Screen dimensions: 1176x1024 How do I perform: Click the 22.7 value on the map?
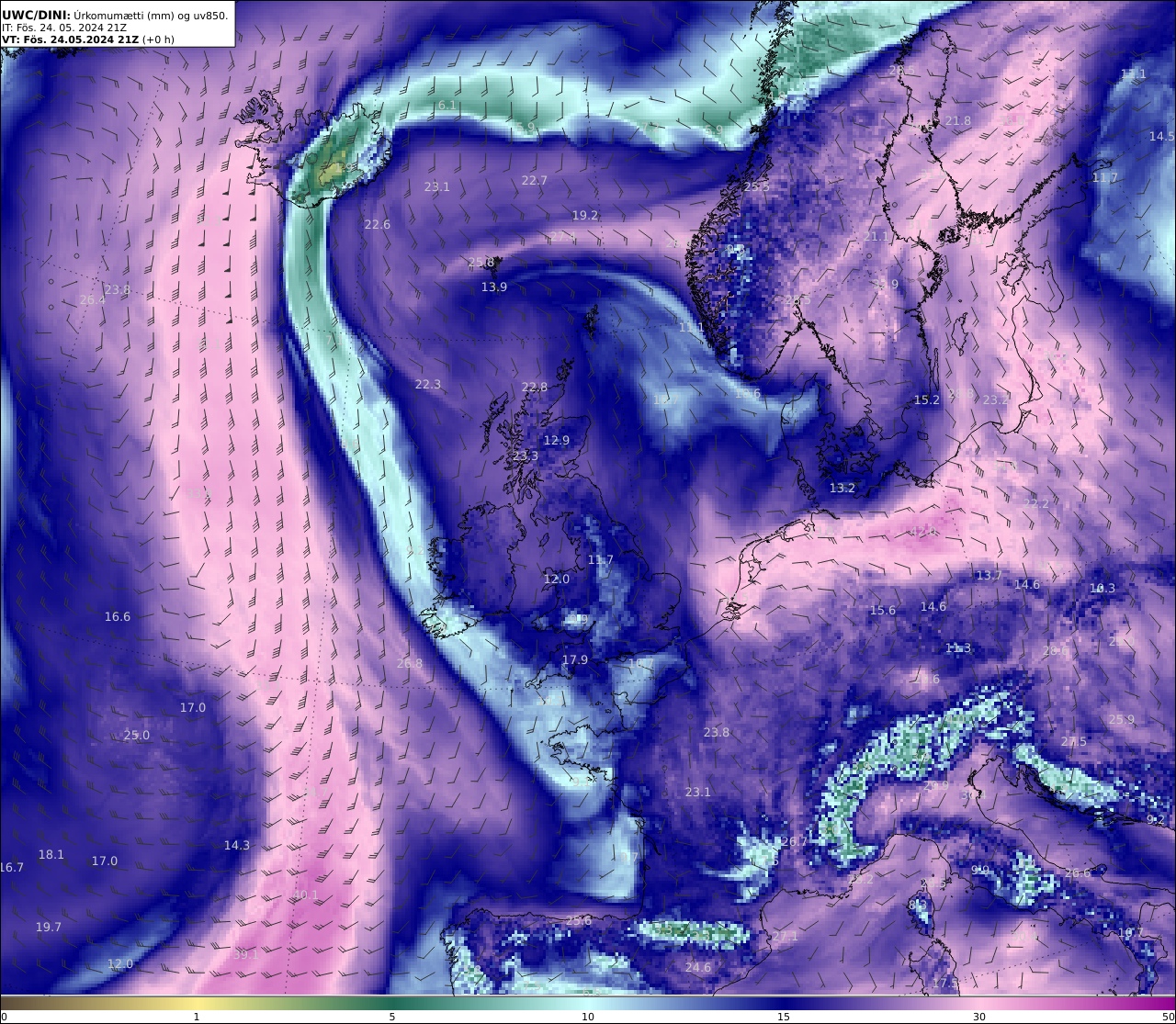pos(534,181)
